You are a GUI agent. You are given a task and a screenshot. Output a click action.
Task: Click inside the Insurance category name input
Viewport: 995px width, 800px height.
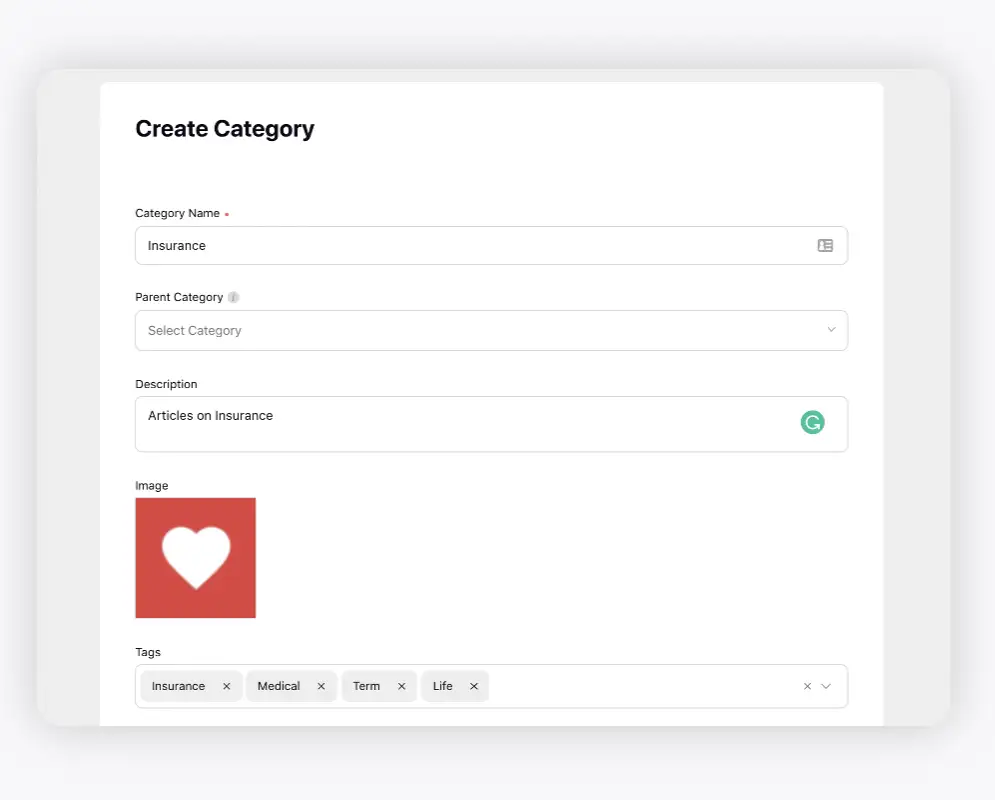pos(400,245)
